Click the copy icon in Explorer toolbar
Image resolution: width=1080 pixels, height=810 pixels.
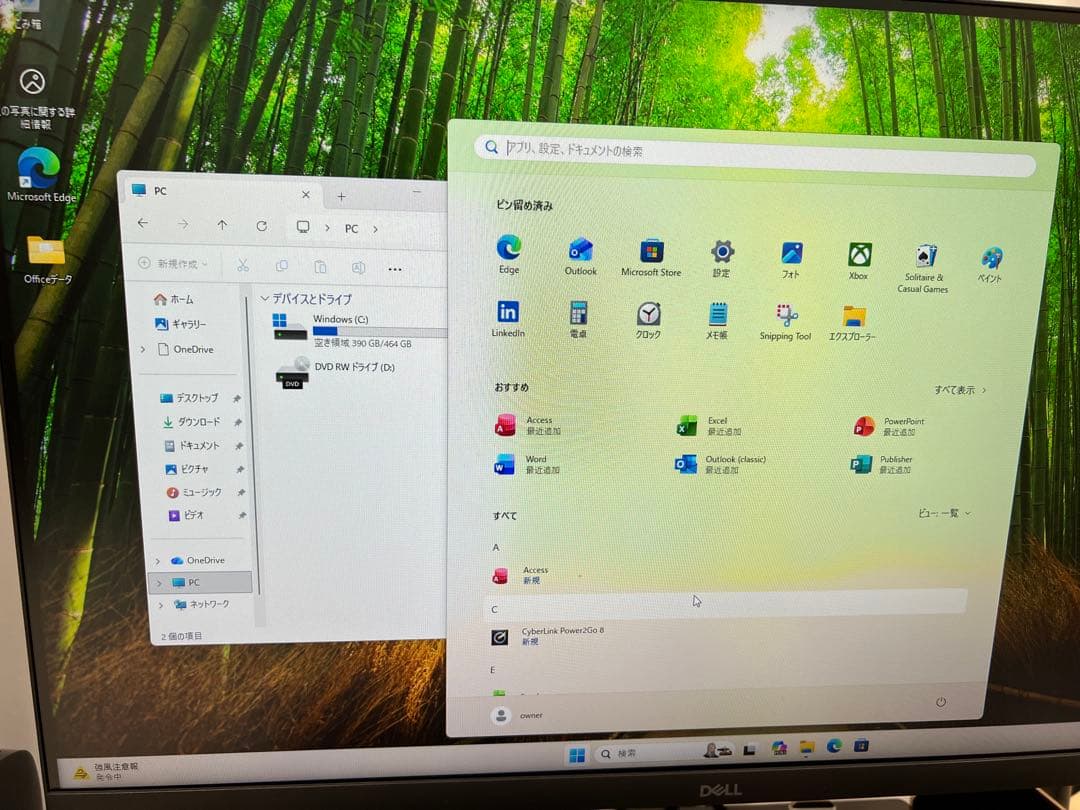tap(282, 266)
